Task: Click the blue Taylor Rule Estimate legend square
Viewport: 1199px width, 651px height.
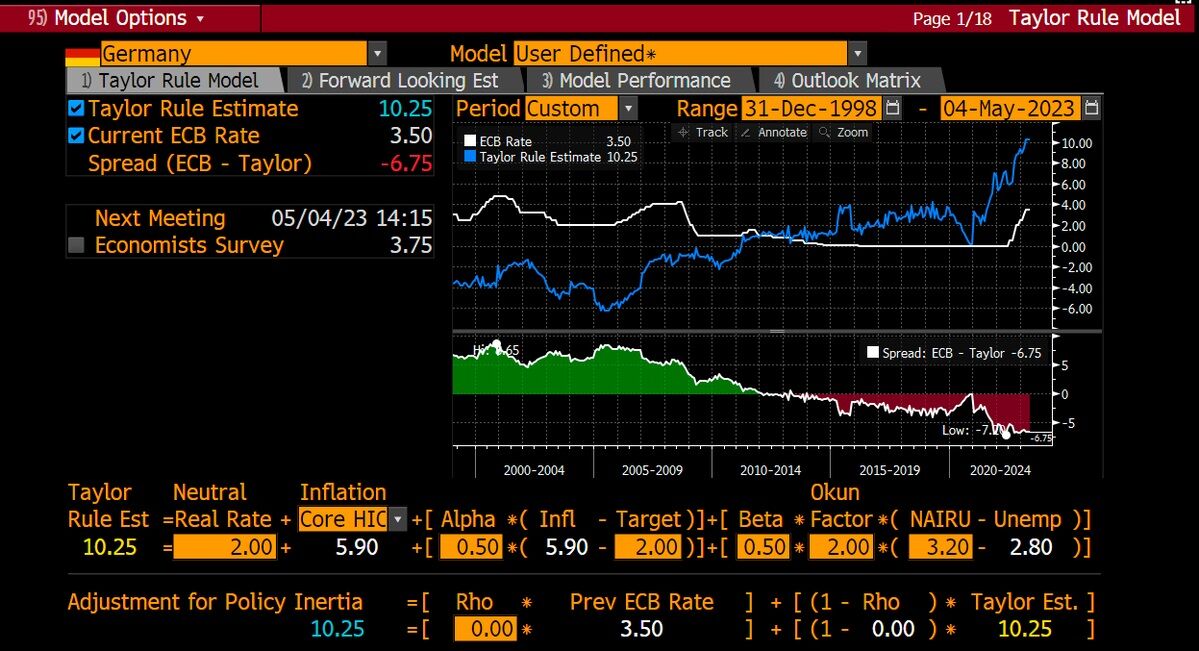Action: (x=470, y=157)
